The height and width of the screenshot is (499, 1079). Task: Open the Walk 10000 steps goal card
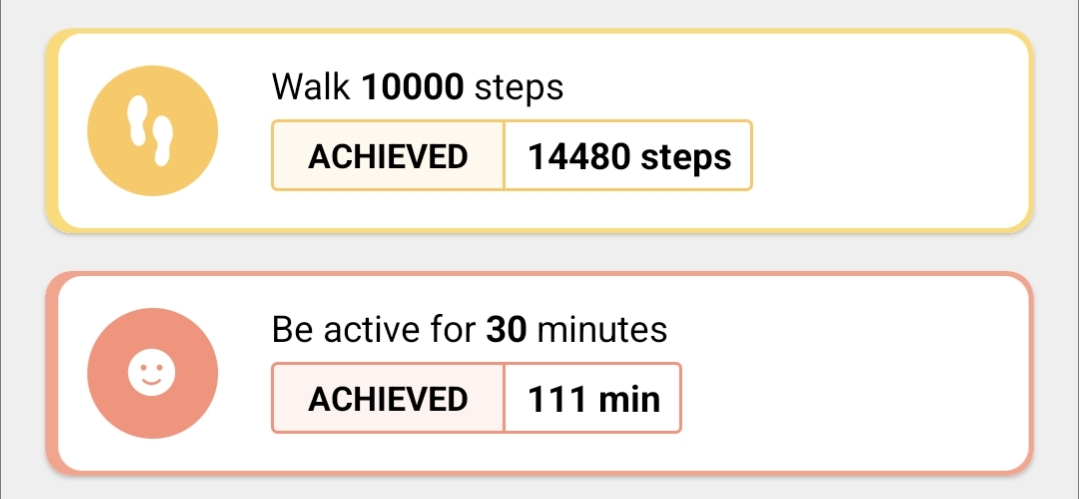pos(880,131)
